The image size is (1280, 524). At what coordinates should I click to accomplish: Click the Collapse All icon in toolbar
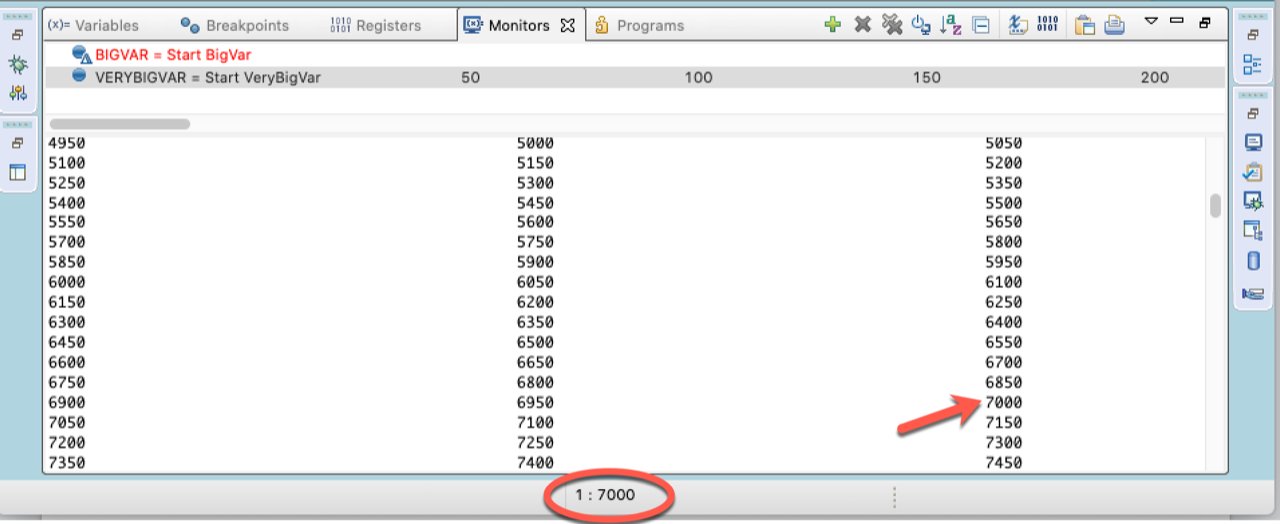981,25
